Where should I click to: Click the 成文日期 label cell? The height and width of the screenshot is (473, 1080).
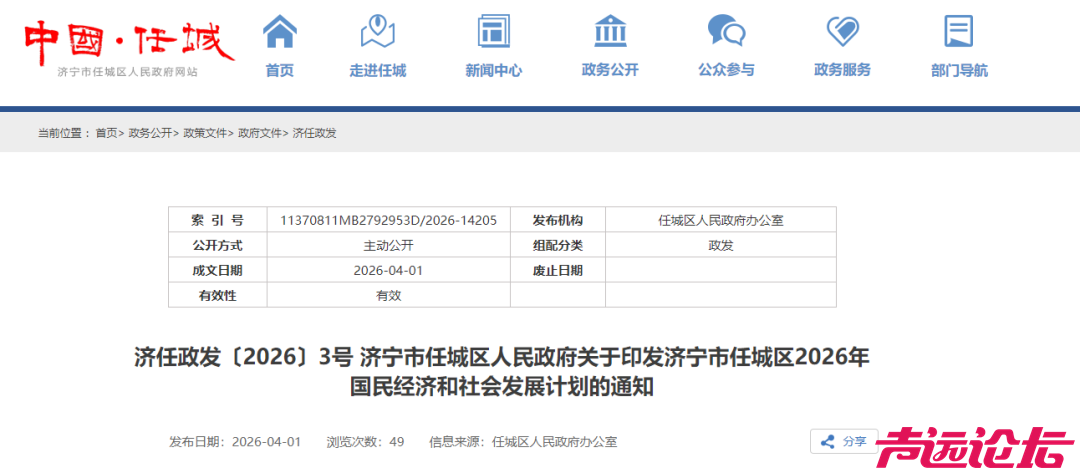point(218,271)
